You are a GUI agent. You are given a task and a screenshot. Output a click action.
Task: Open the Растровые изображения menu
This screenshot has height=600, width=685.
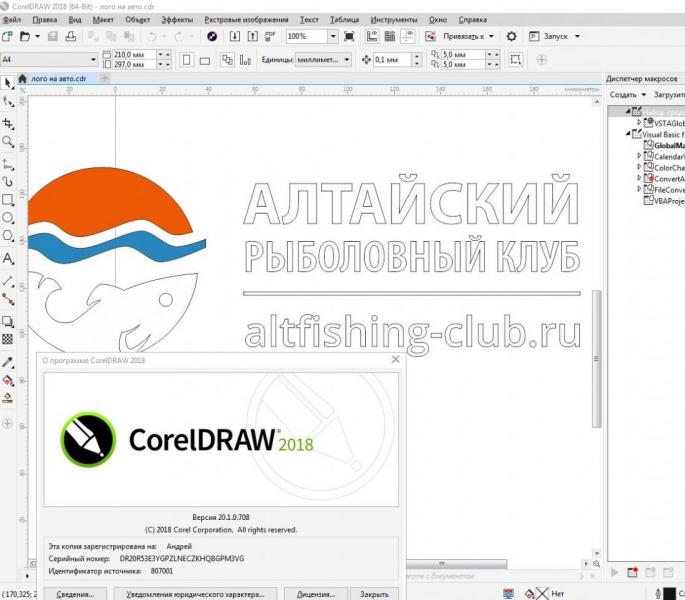point(246,20)
